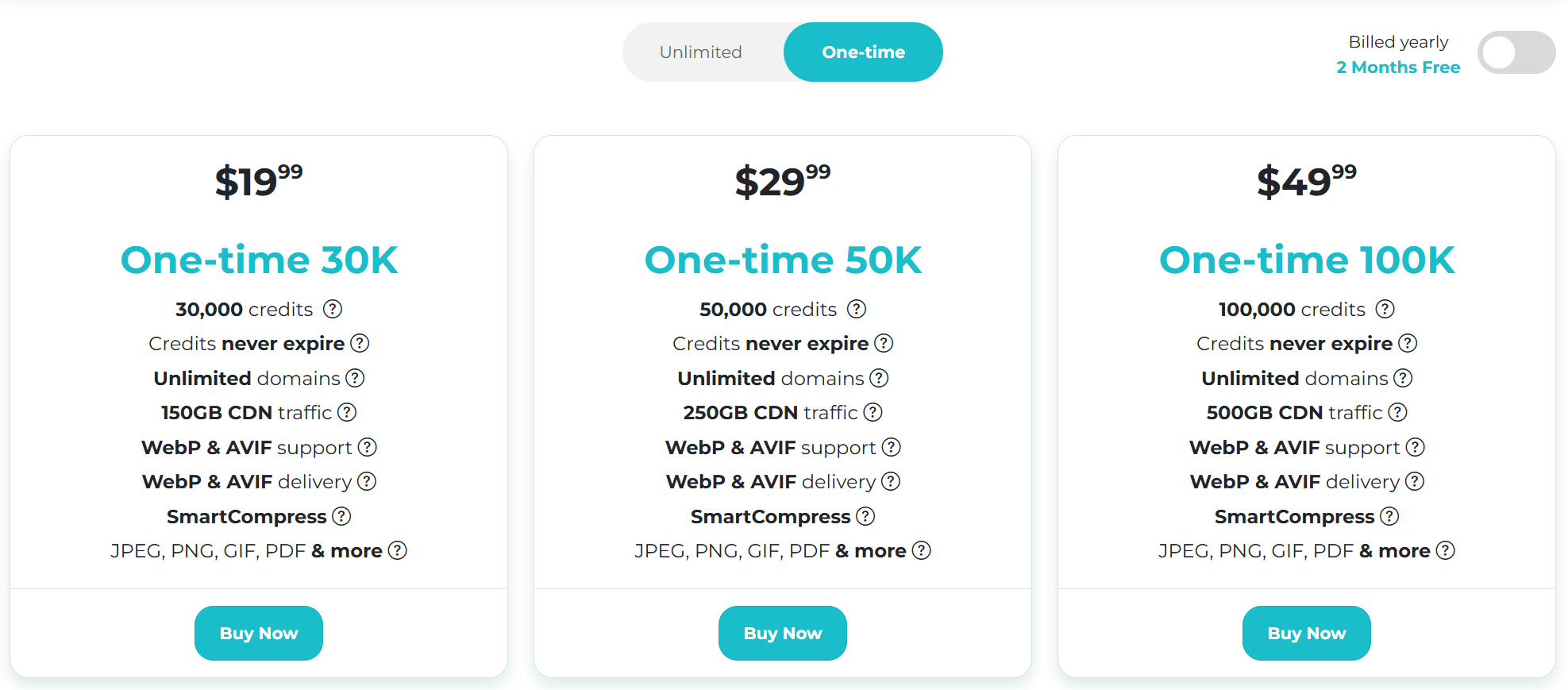Select the One-time plans tab
Screen dimensions: 1568x690
[x=863, y=52]
